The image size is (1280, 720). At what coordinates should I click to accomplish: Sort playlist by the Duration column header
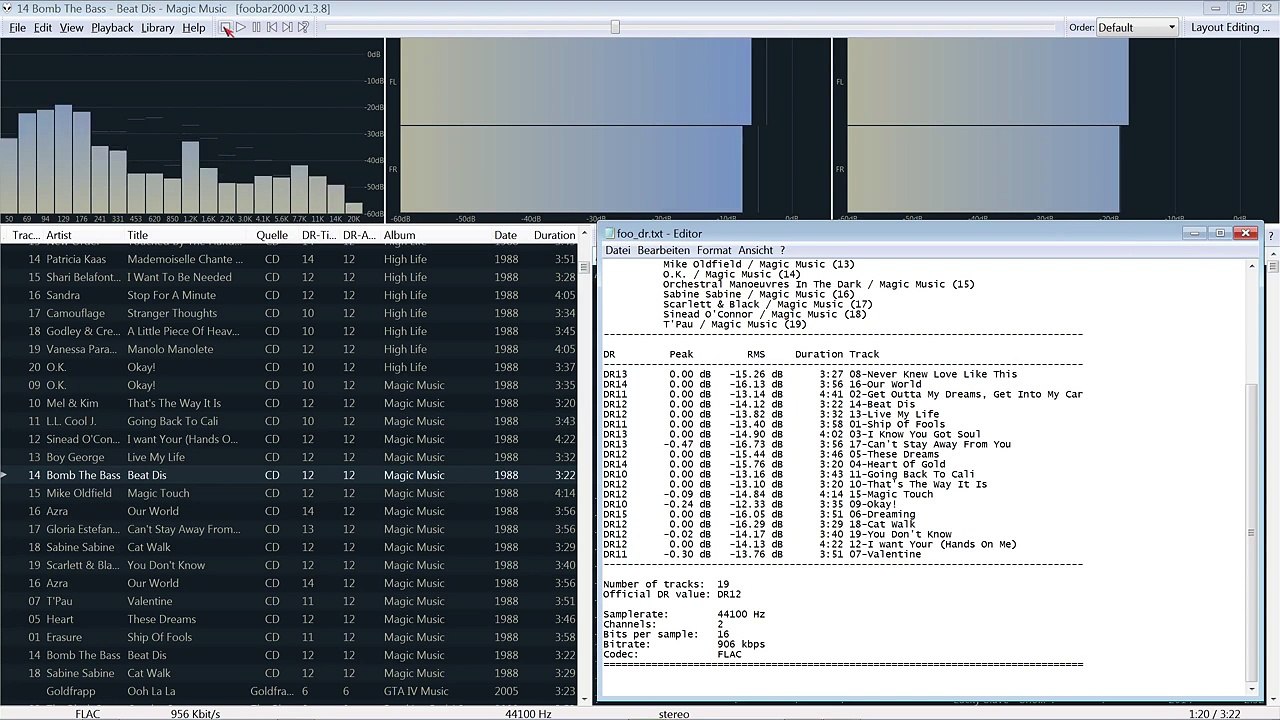[x=554, y=236]
